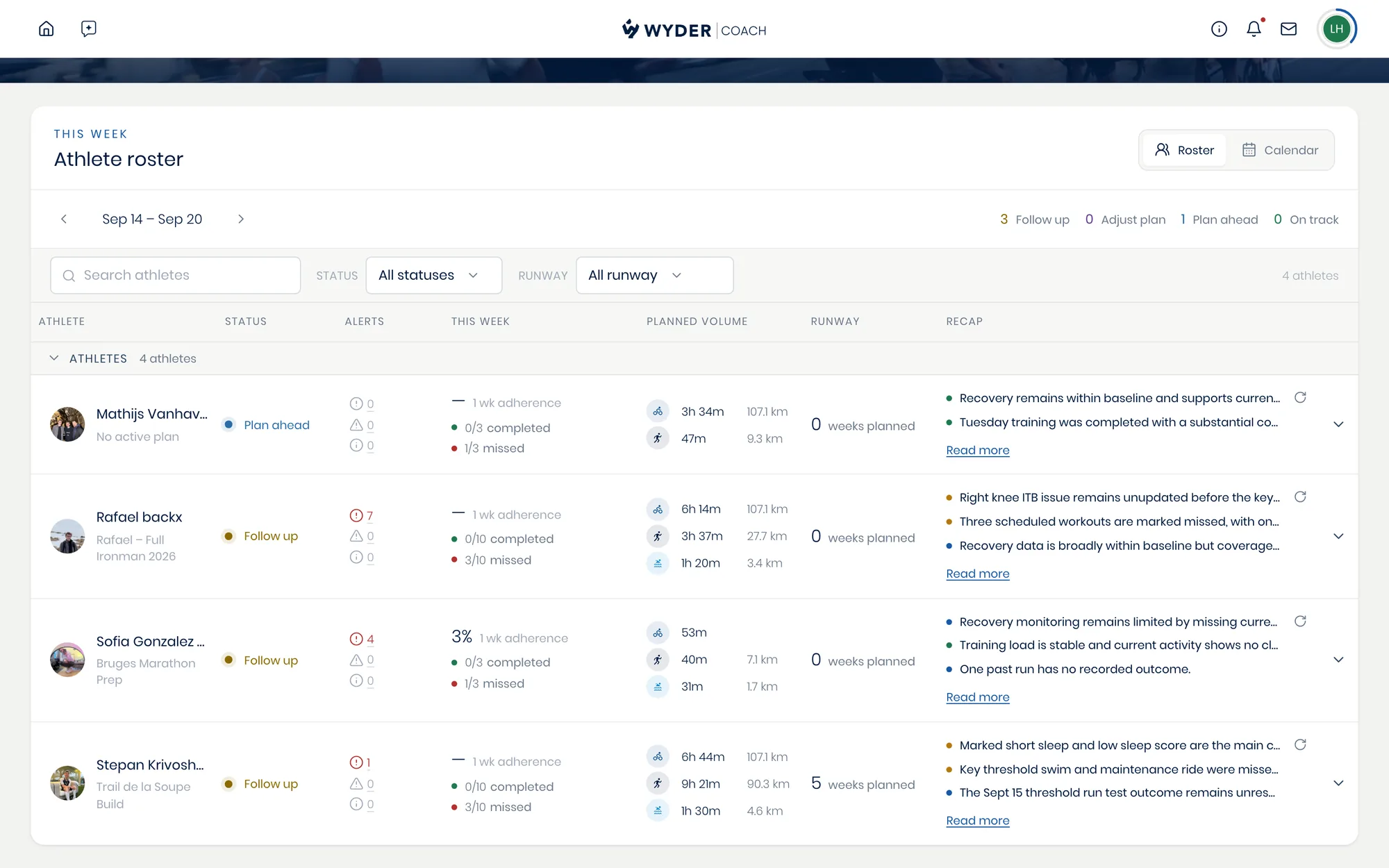Open the notifications bell
This screenshot has width=1389, height=868.
click(1254, 28)
